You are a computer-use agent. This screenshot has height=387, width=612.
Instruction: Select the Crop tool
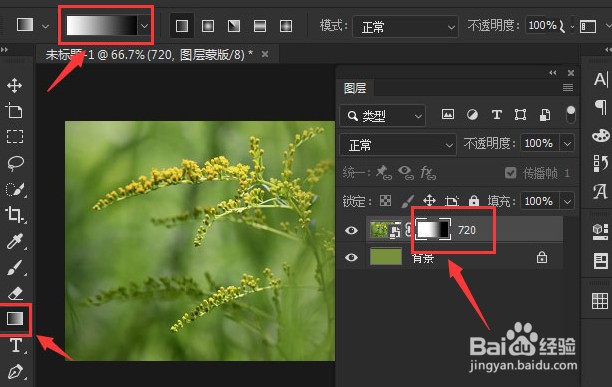click(14, 215)
